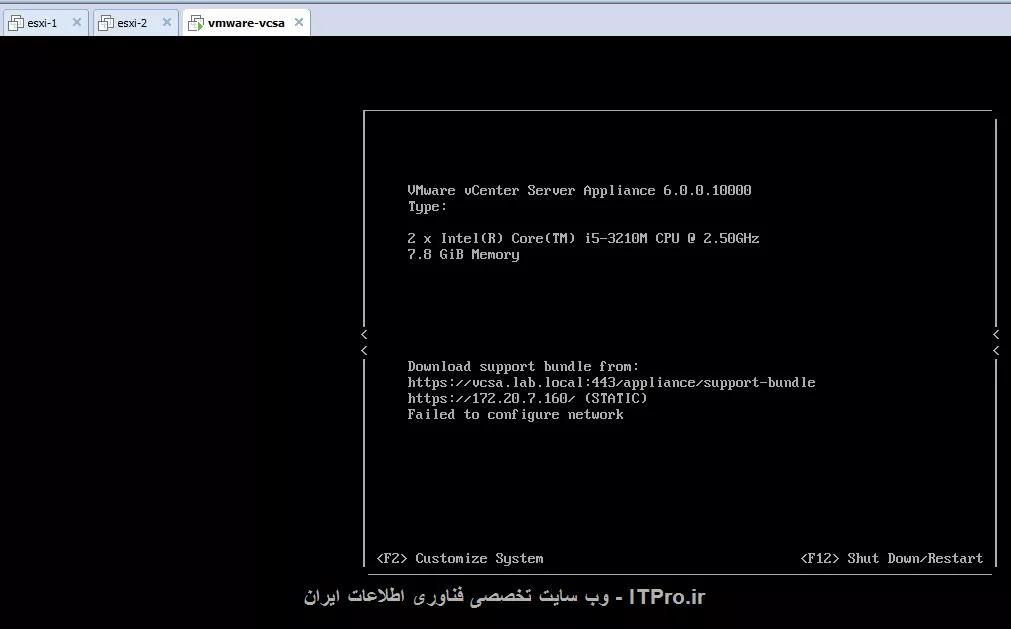Viewport: 1011px width, 629px height.
Task: Click the F12 Shut Down/Restart option
Action: point(892,558)
